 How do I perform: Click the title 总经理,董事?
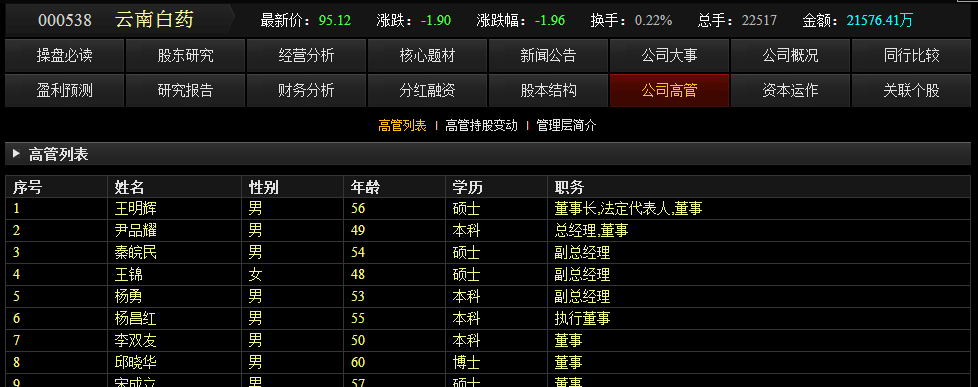coord(591,230)
